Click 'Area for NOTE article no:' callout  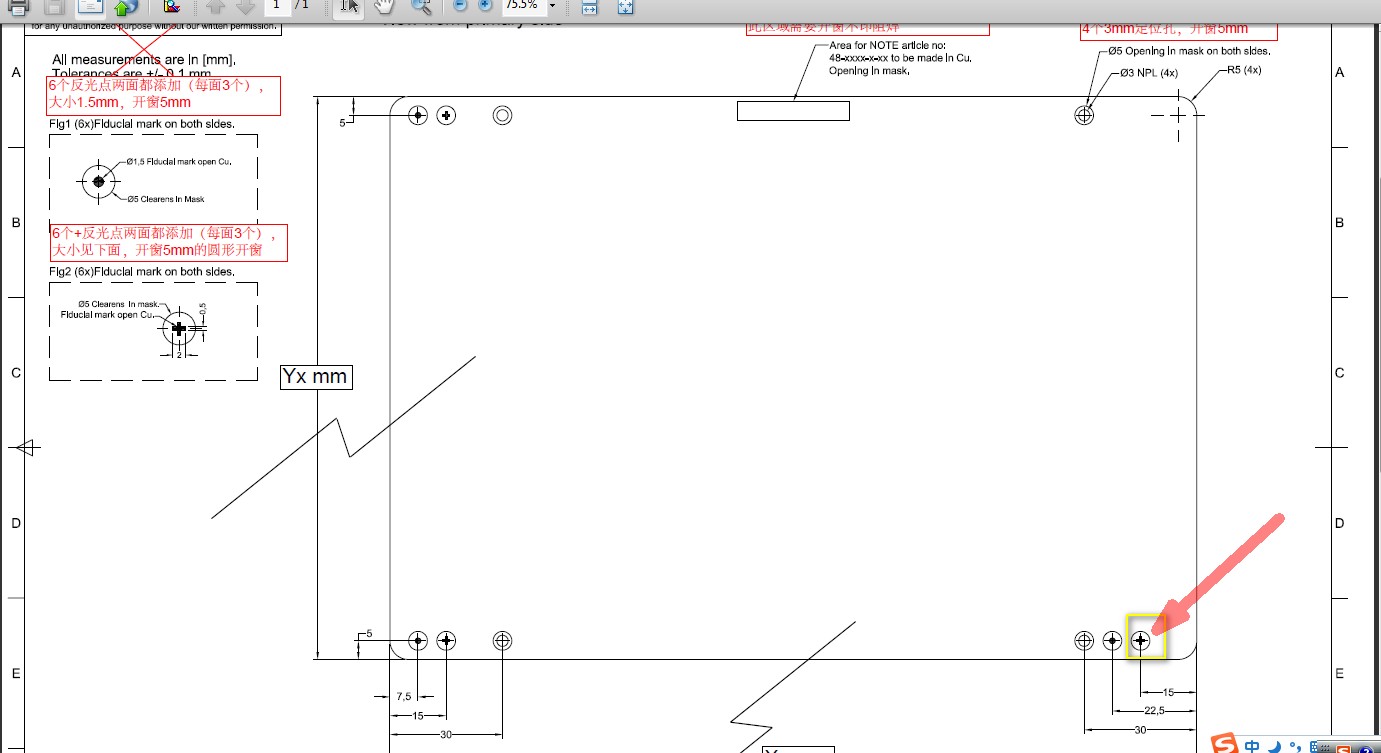(x=887, y=46)
